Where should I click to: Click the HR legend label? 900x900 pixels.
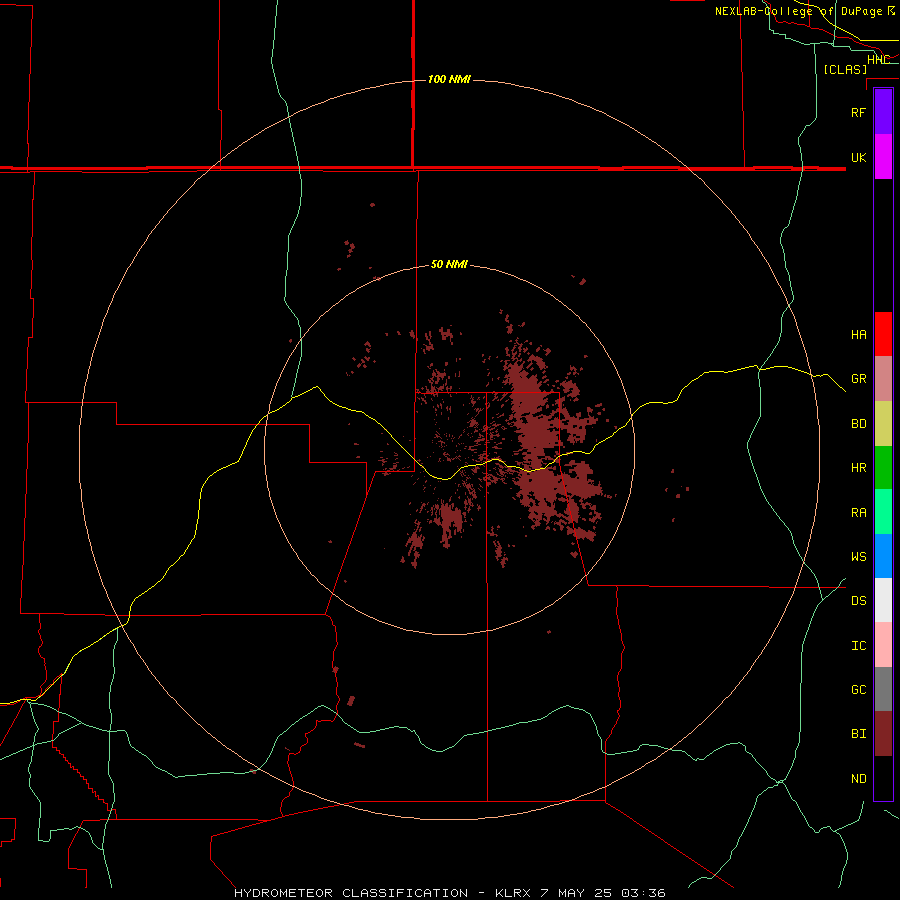point(858,468)
